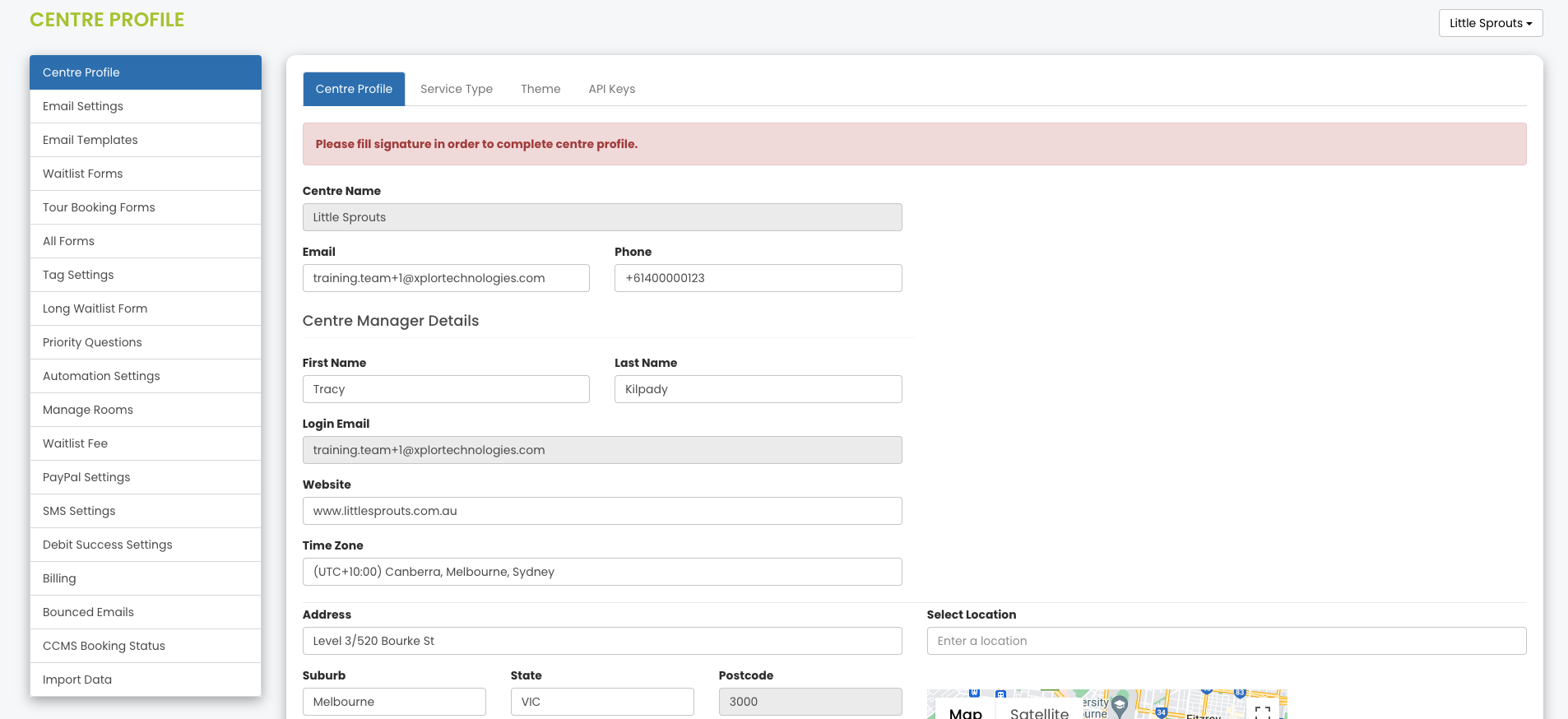Click the Suburb field containing Melbourne
The width and height of the screenshot is (1568, 719).
[x=394, y=702]
